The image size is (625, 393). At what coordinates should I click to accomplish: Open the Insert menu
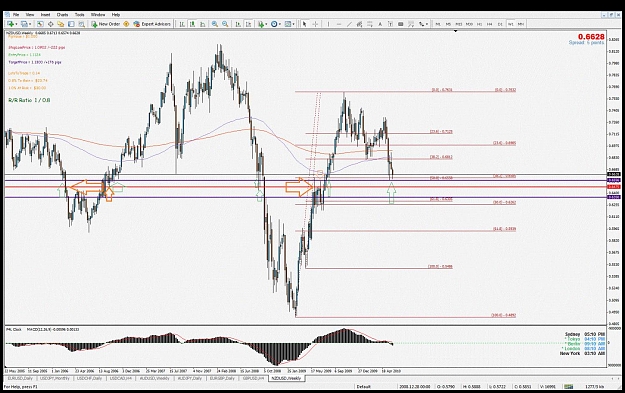pyautogui.click(x=45, y=15)
